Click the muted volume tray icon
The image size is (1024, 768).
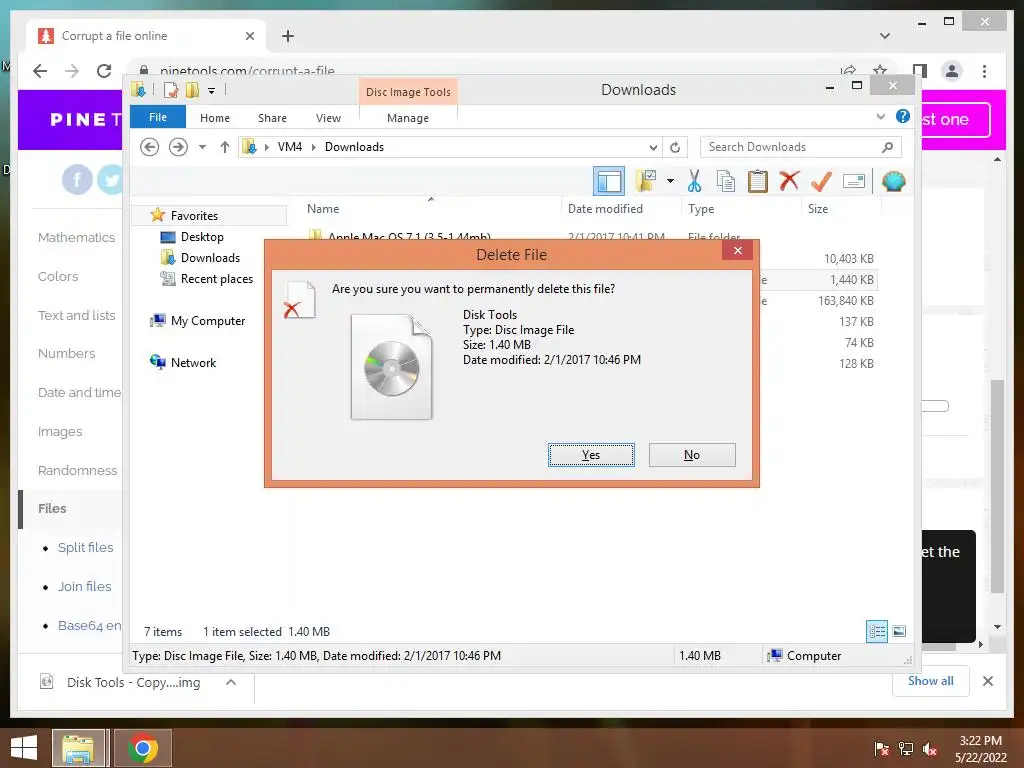pos(930,749)
